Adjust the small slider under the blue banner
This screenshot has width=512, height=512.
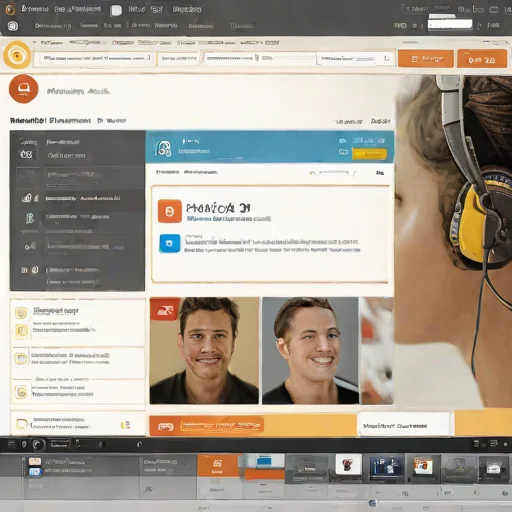[329, 173]
